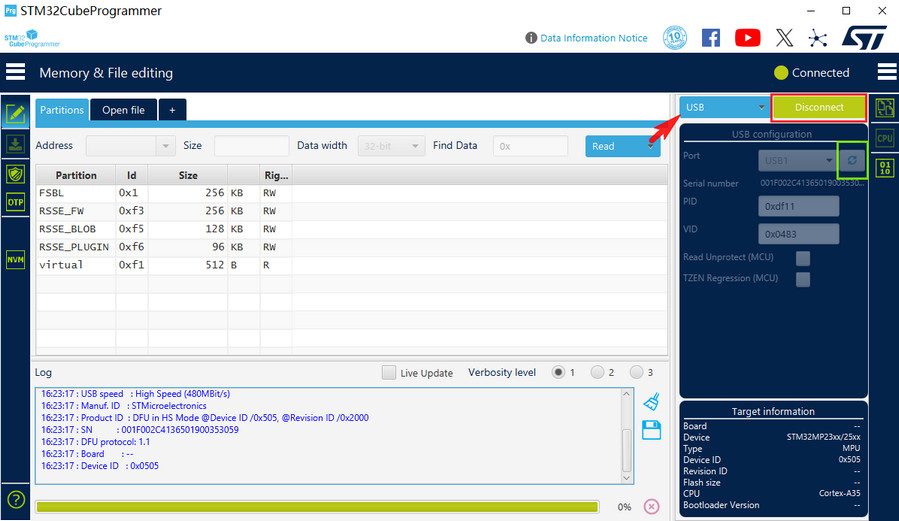Screen dimensions: 899x521
Task: Open the binary 0110 panel icon
Action: [885, 168]
